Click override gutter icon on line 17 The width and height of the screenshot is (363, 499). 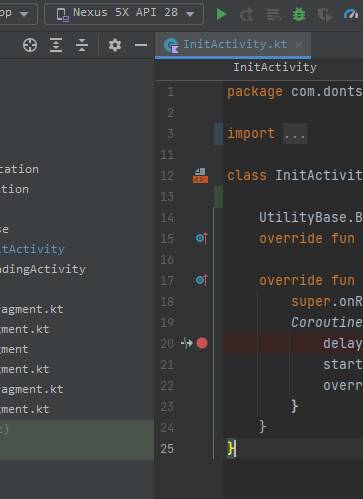point(202,280)
